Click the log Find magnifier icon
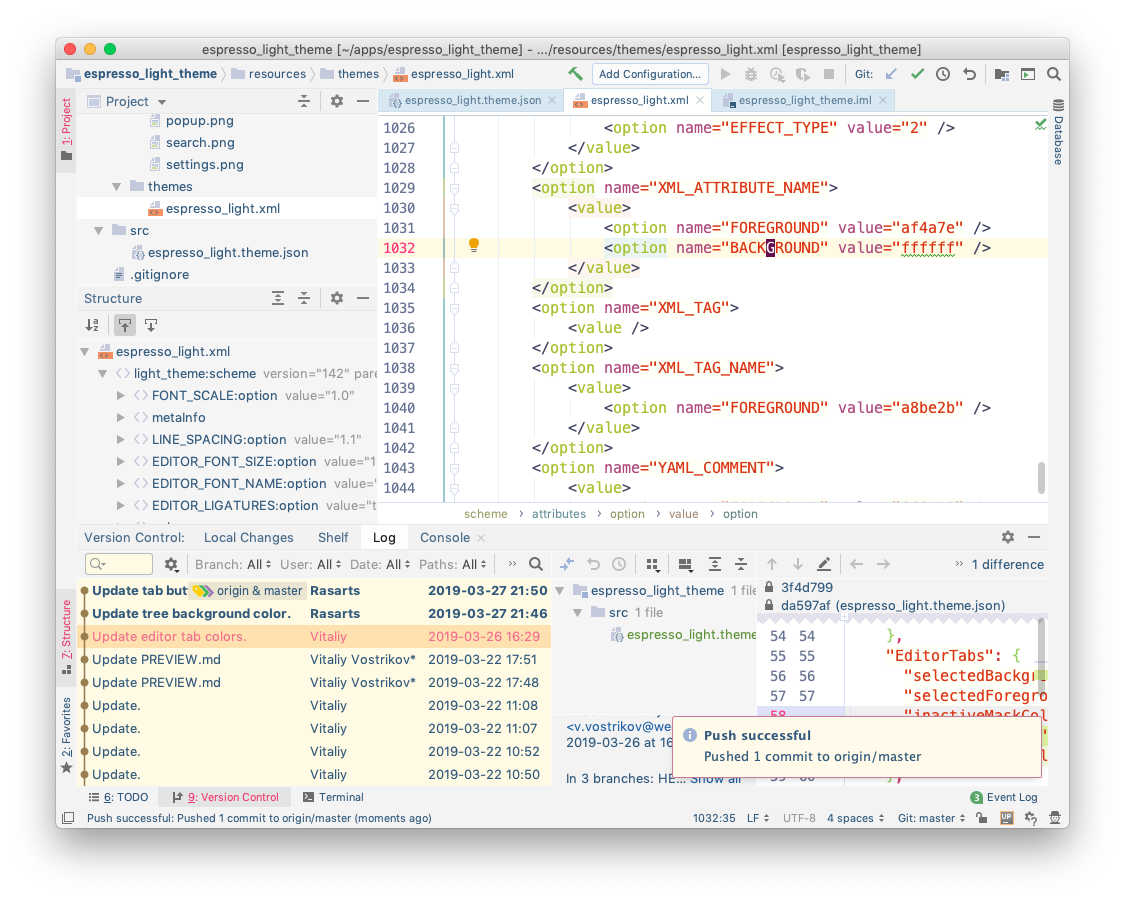 pyautogui.click(x=535, y=564)
